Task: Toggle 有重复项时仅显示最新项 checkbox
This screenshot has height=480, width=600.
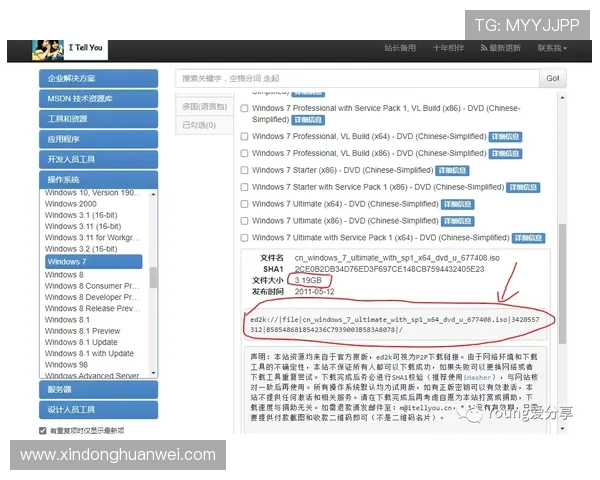Action: (42, 431)
